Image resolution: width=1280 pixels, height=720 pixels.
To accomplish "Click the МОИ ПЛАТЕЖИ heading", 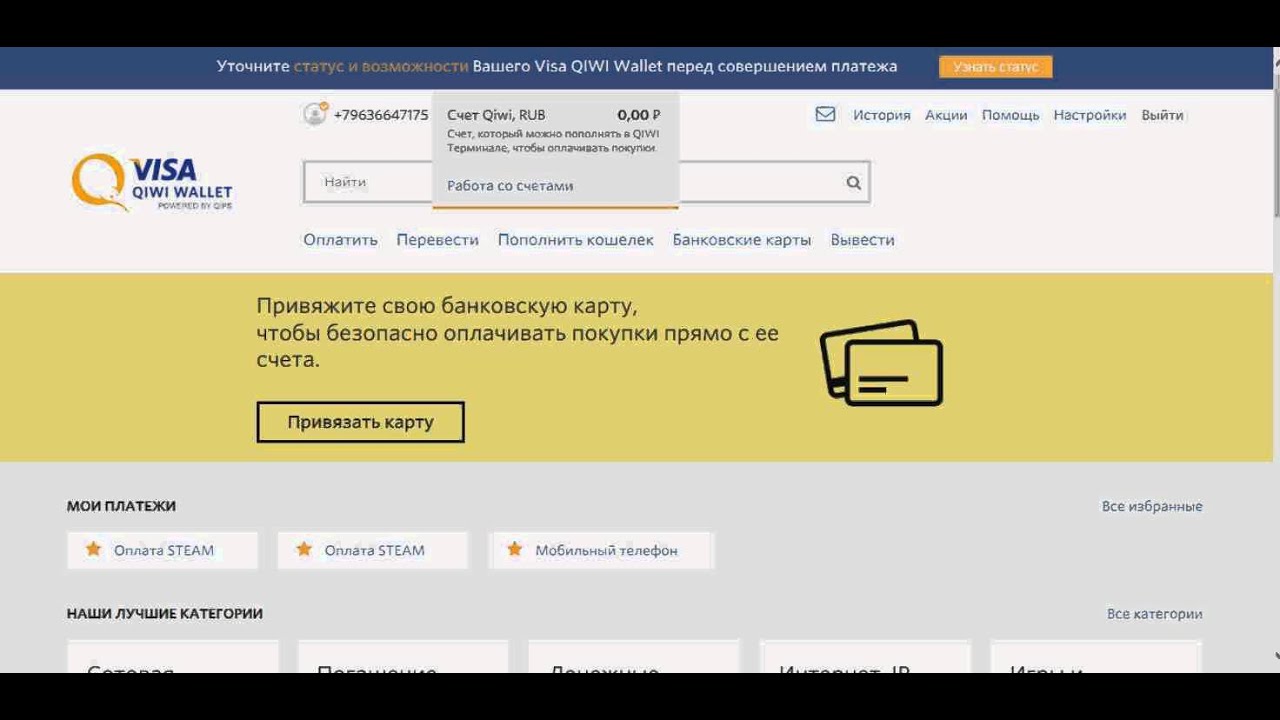I will pos(121,506).
